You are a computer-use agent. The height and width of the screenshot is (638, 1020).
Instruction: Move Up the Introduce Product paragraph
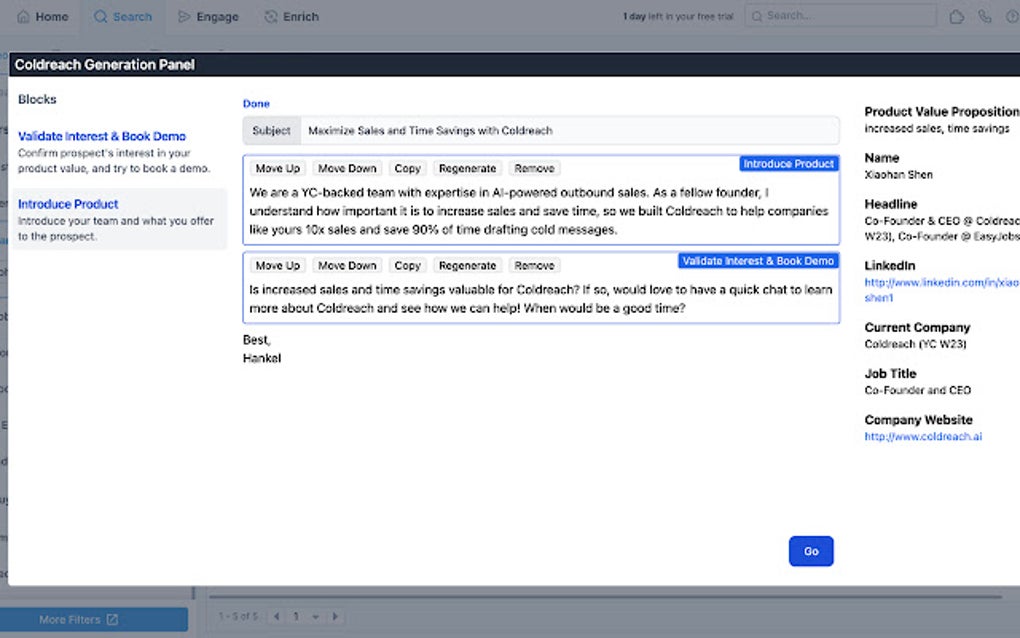(x=278, y=168)
